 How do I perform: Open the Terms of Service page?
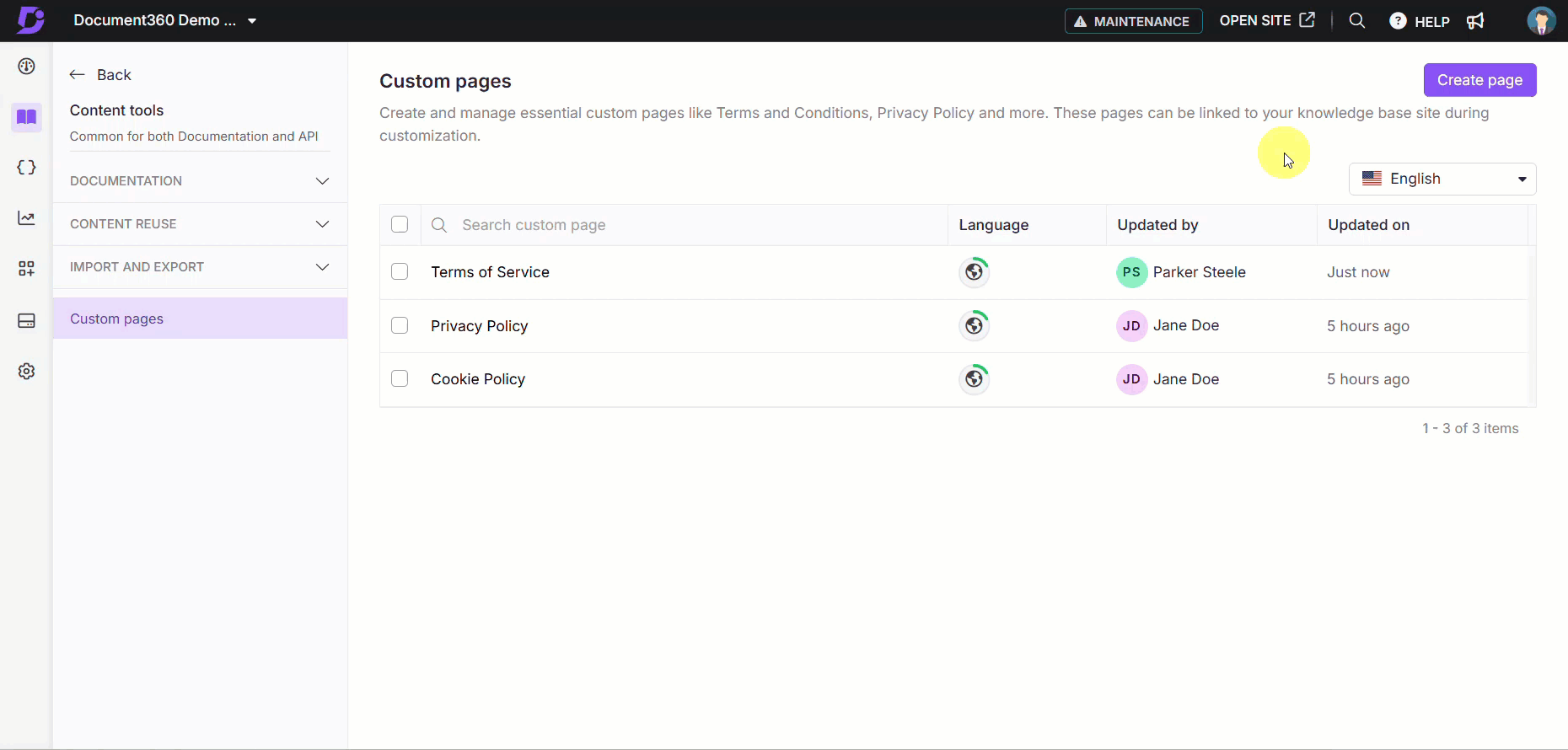[490, 272]
